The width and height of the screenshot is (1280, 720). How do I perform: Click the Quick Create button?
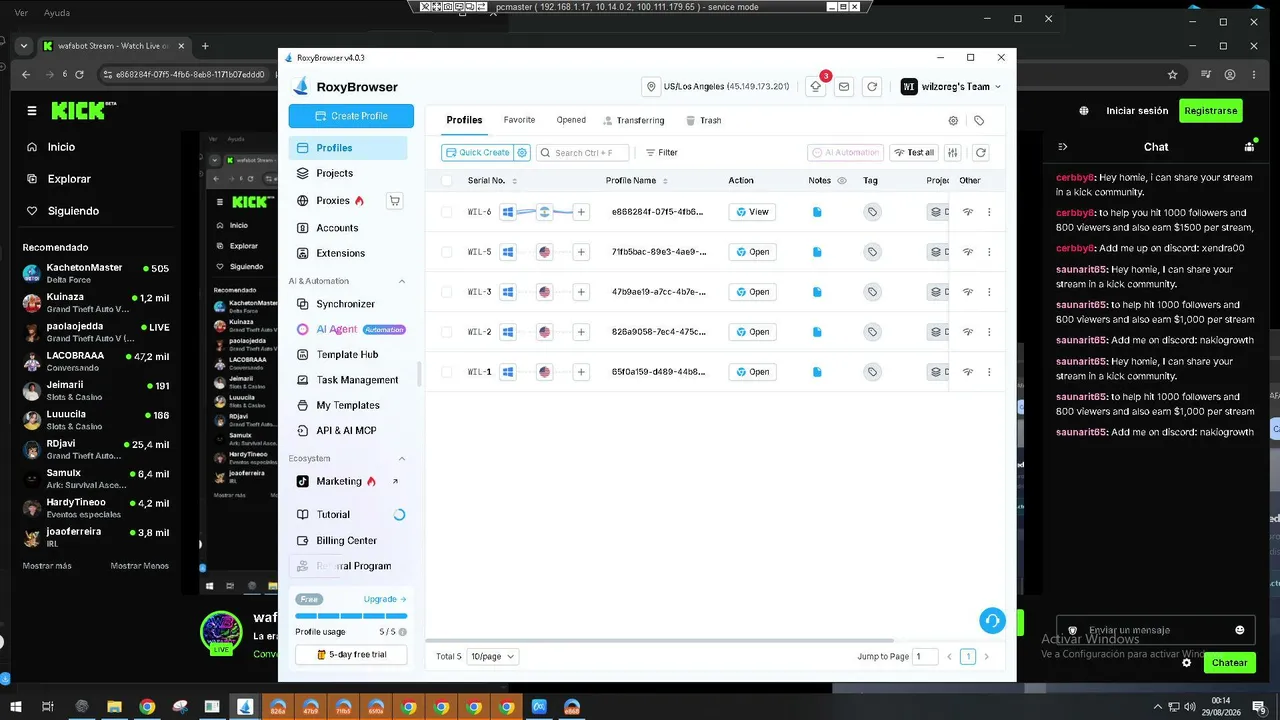477,152
